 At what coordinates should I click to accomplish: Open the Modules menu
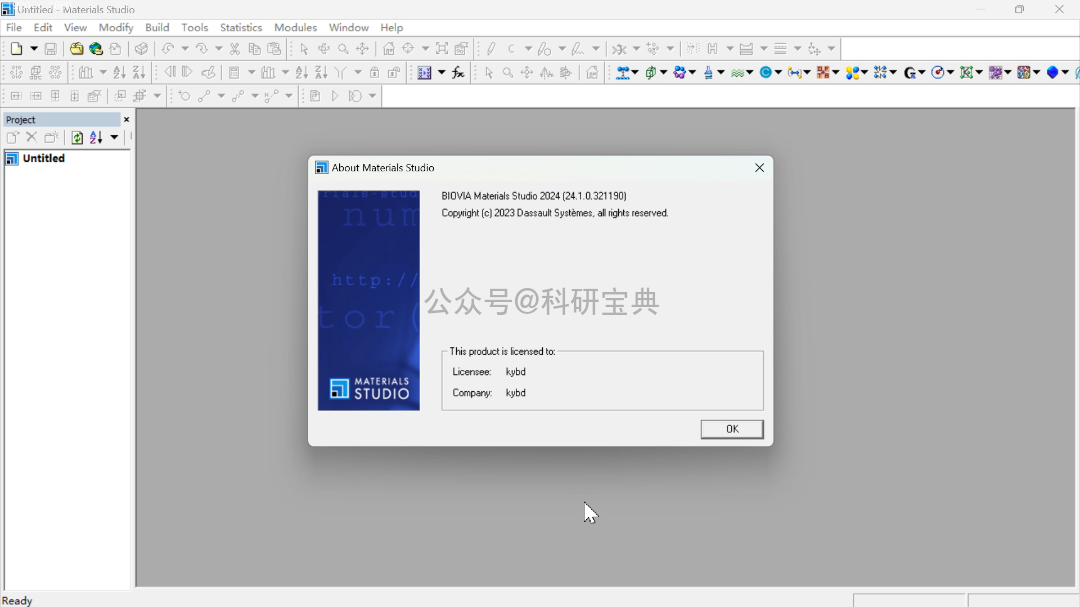coord(295,28)
